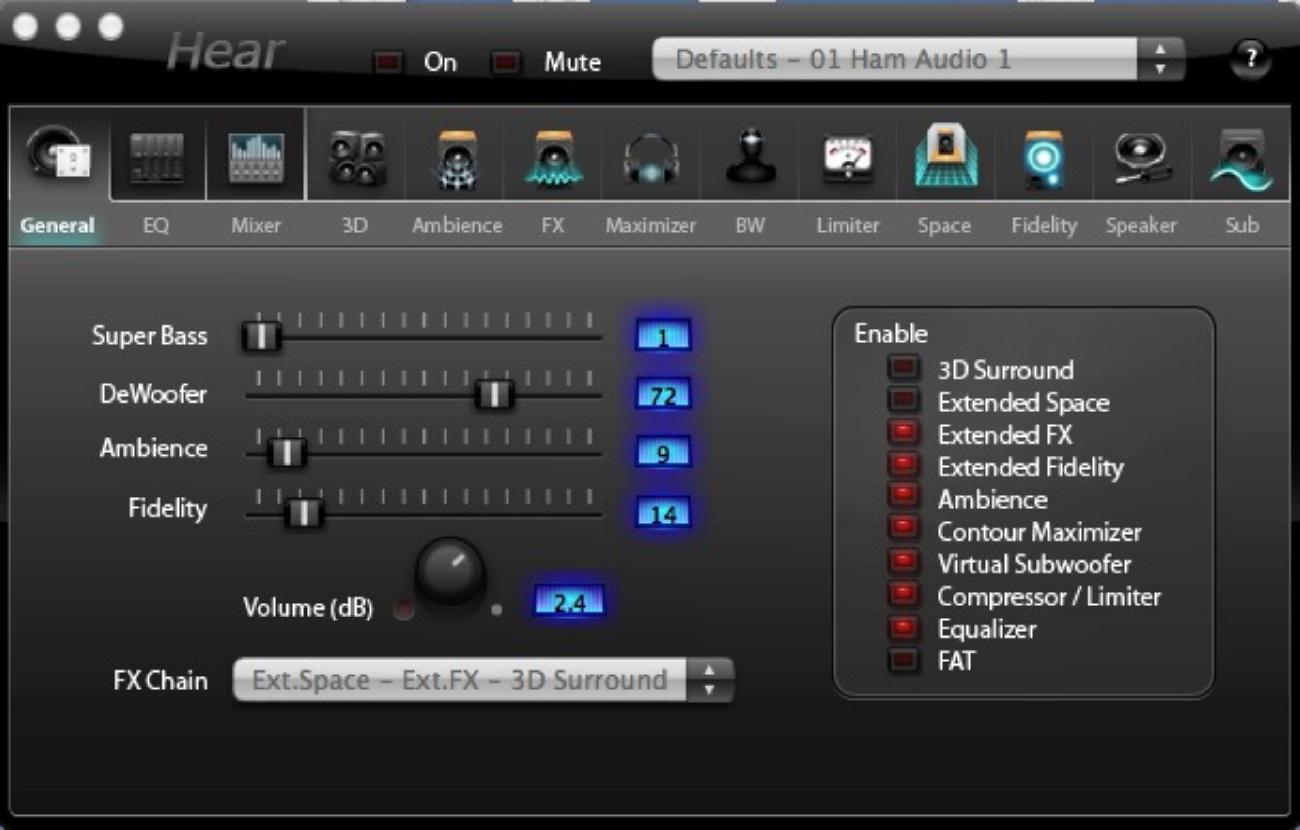Select the Speaker settings icon
This screenshot has height=830, width=1300.
[1141, 159]
